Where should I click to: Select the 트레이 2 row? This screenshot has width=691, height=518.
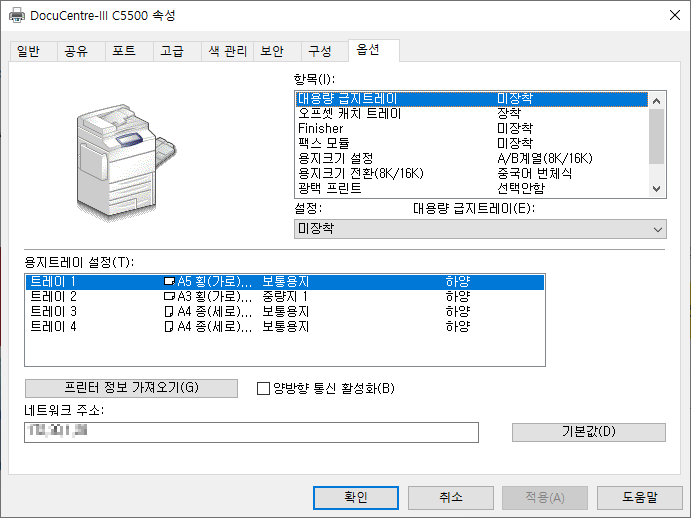(x=285, y=297)
